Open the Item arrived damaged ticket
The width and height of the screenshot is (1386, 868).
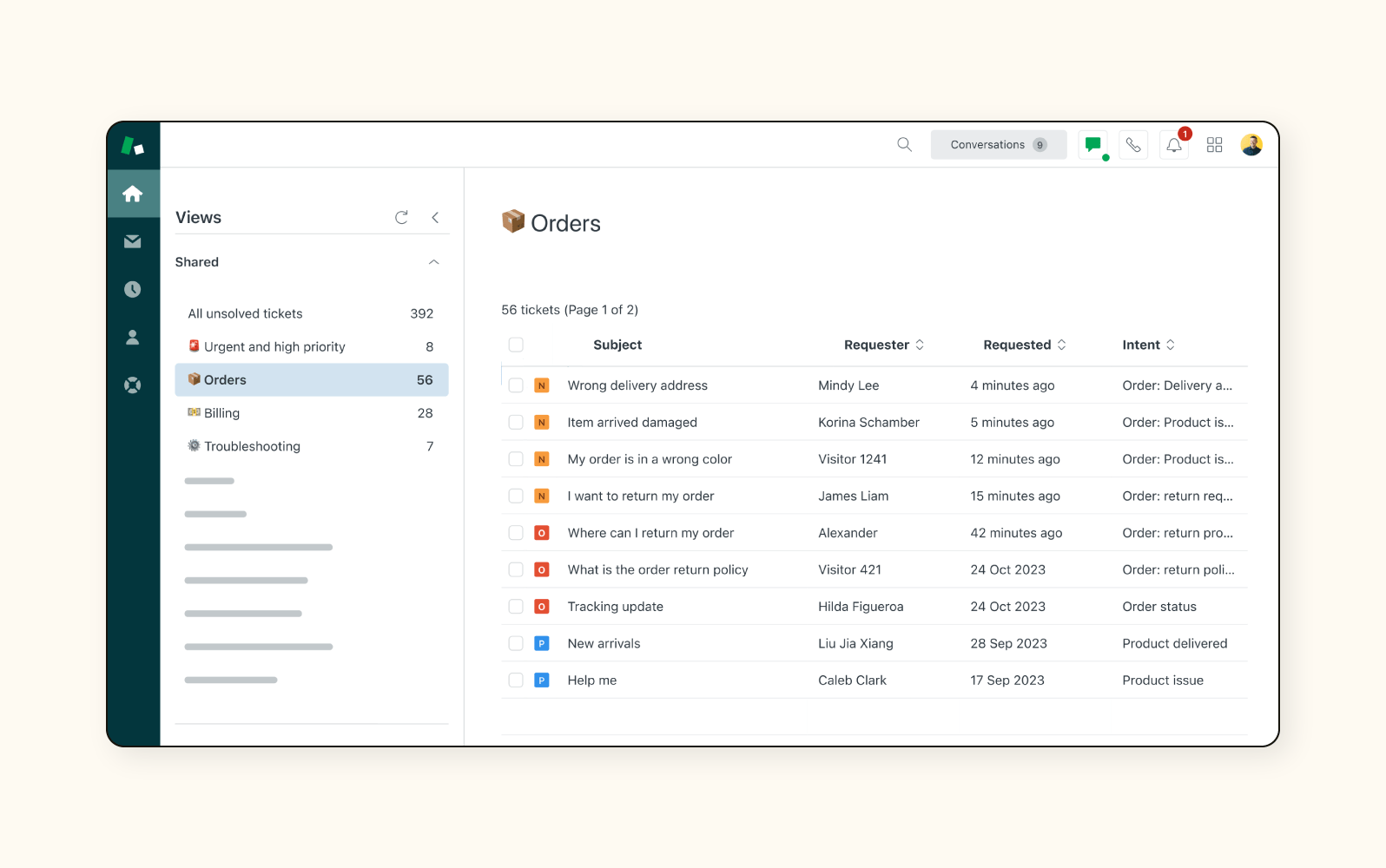click(x=631, y=423)
